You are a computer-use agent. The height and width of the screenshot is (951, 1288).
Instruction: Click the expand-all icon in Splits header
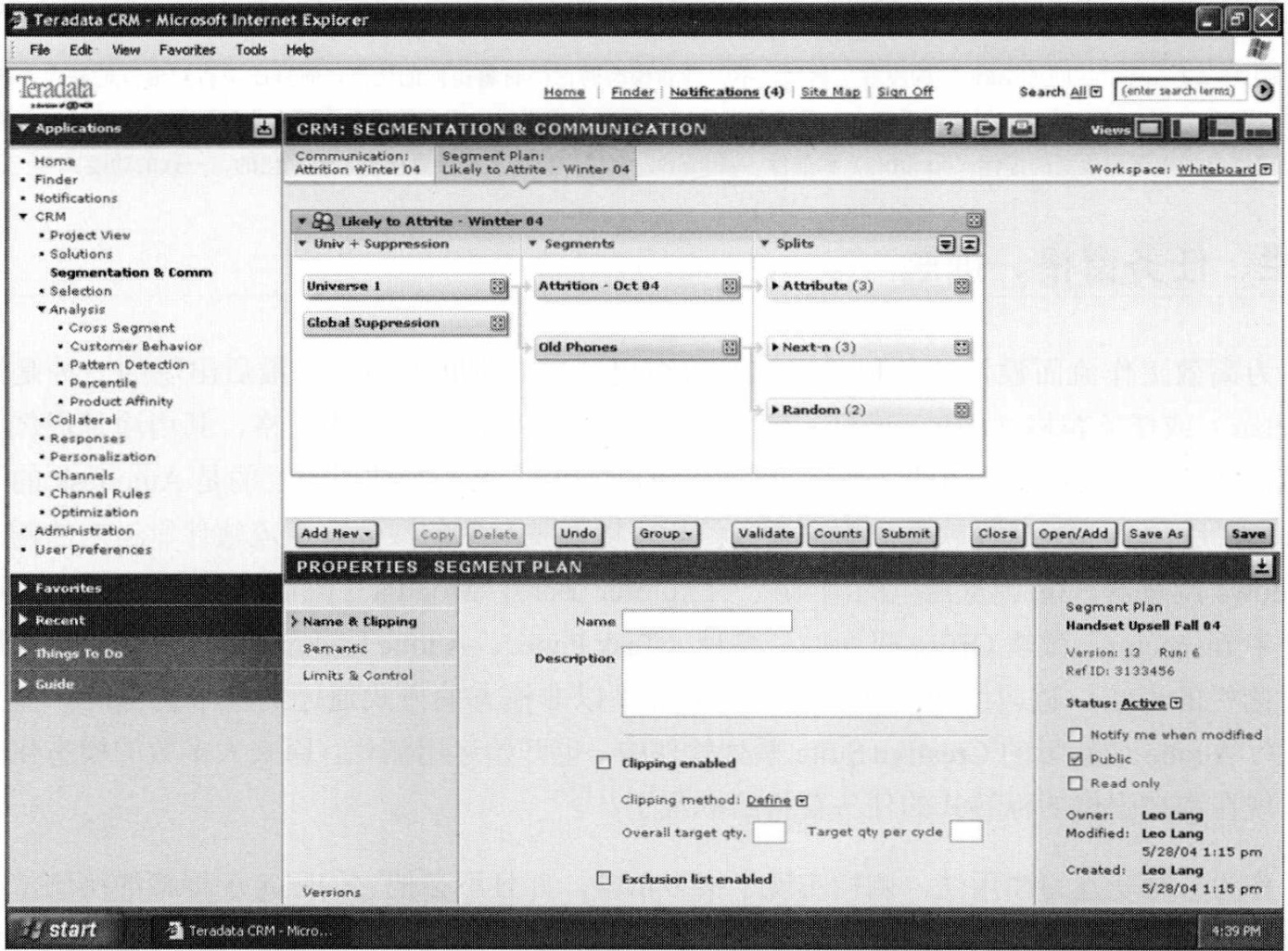click(x=946, y=245)
